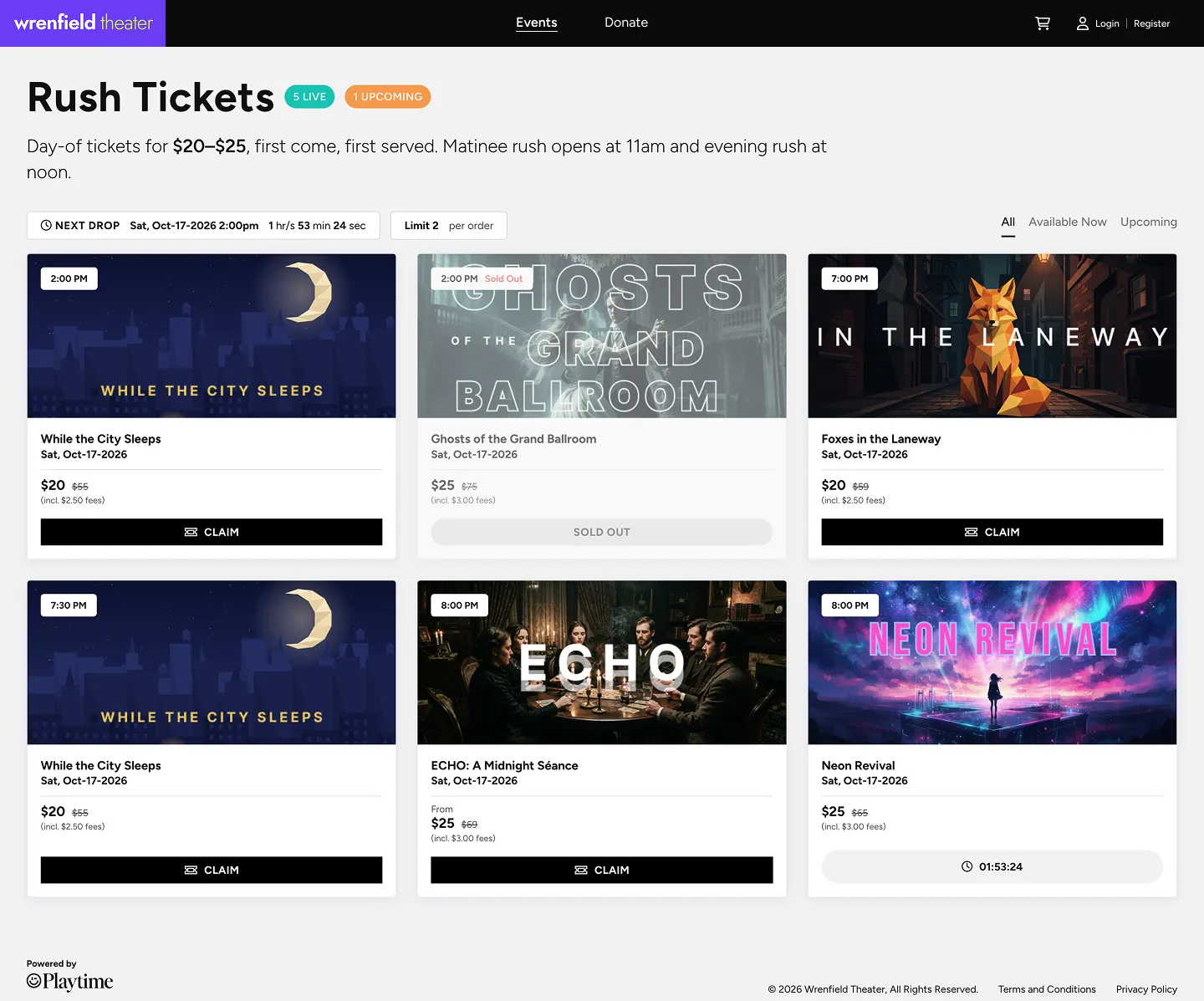The image size is (1204, 1001).
Task: Open Terms and Conditions link
Action: pos(1047,989)
